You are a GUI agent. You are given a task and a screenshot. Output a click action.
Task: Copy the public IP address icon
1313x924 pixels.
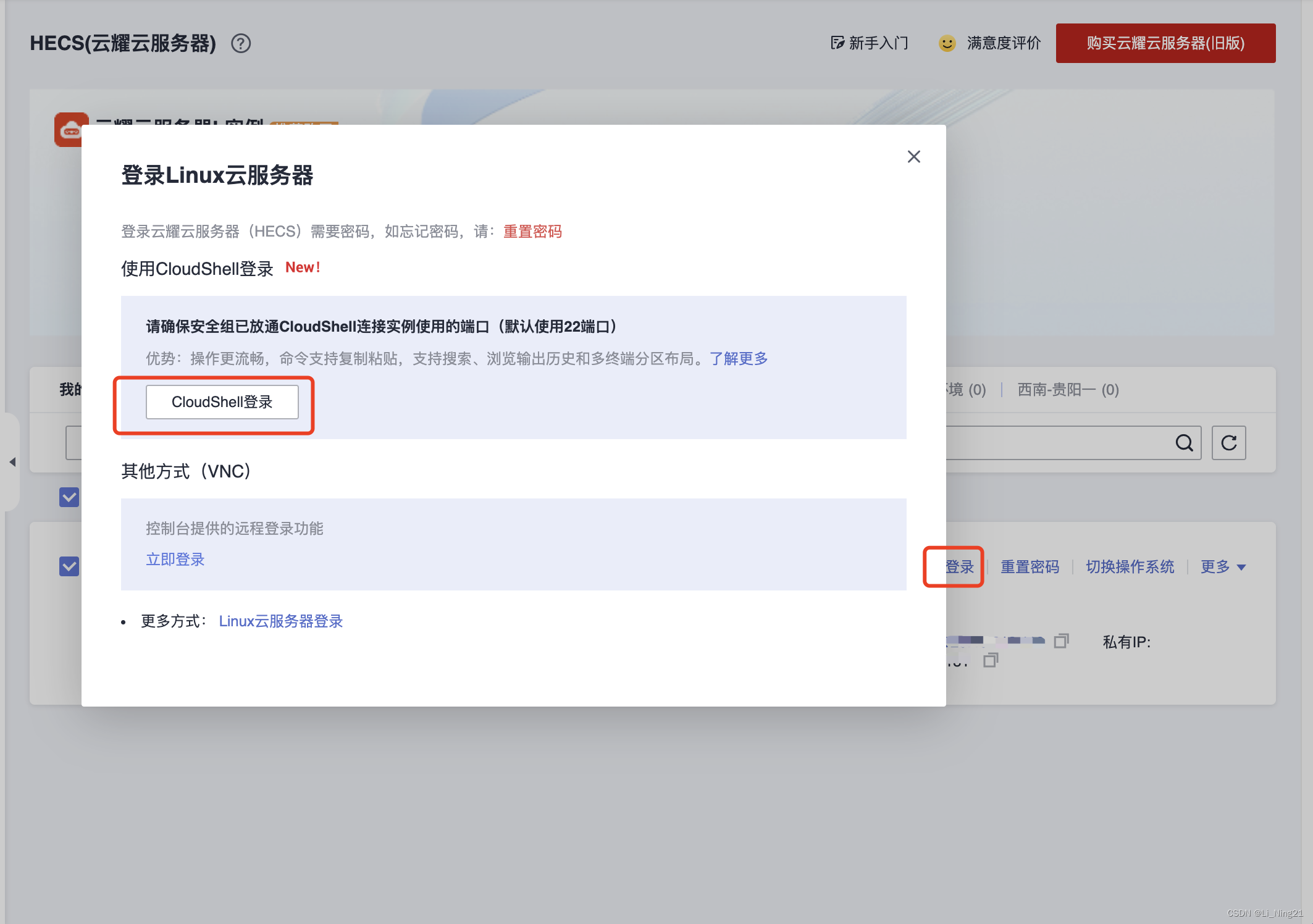coord(1061,640)
